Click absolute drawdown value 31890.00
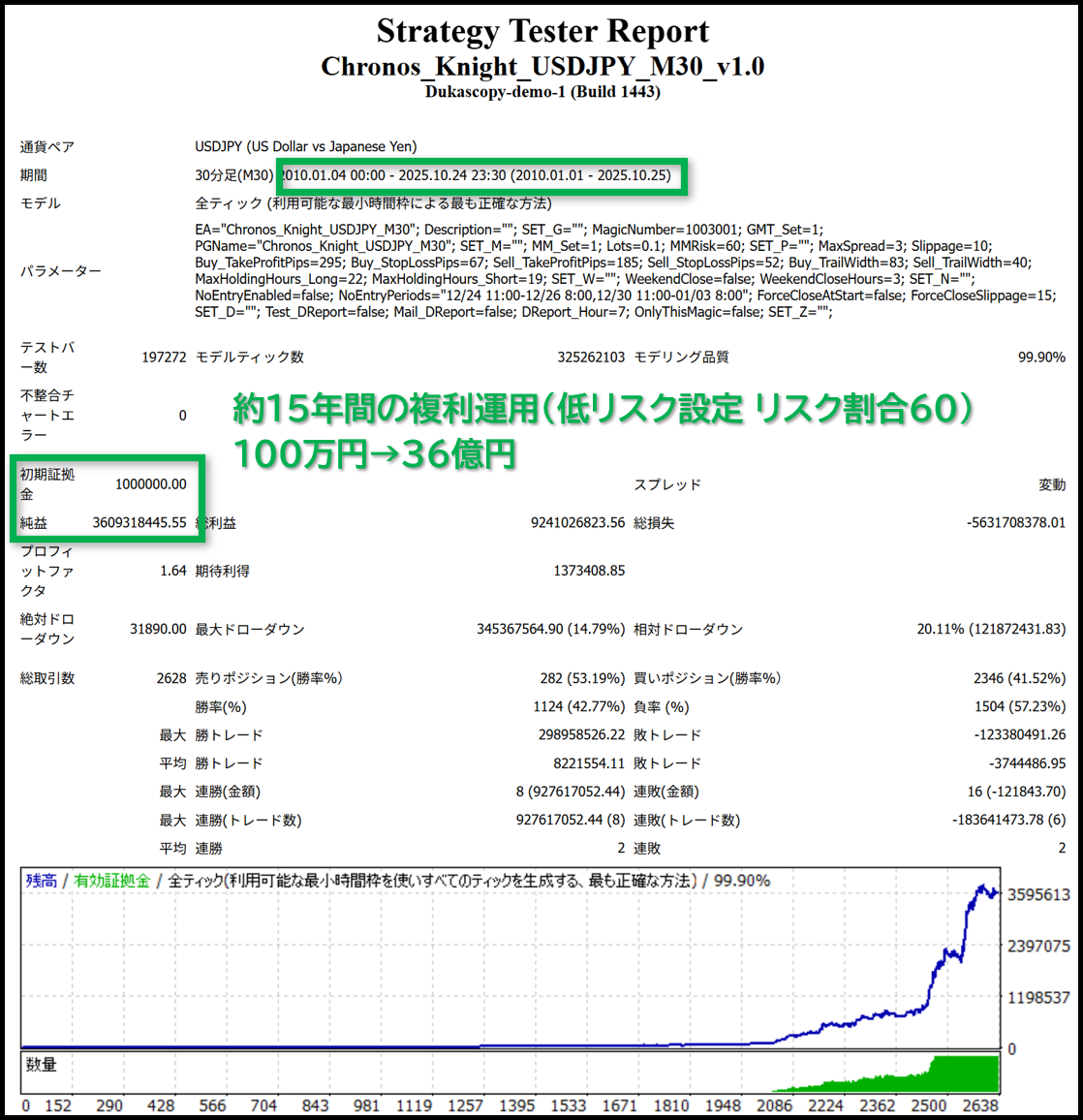1083x1120 pixels. point(158,630)
